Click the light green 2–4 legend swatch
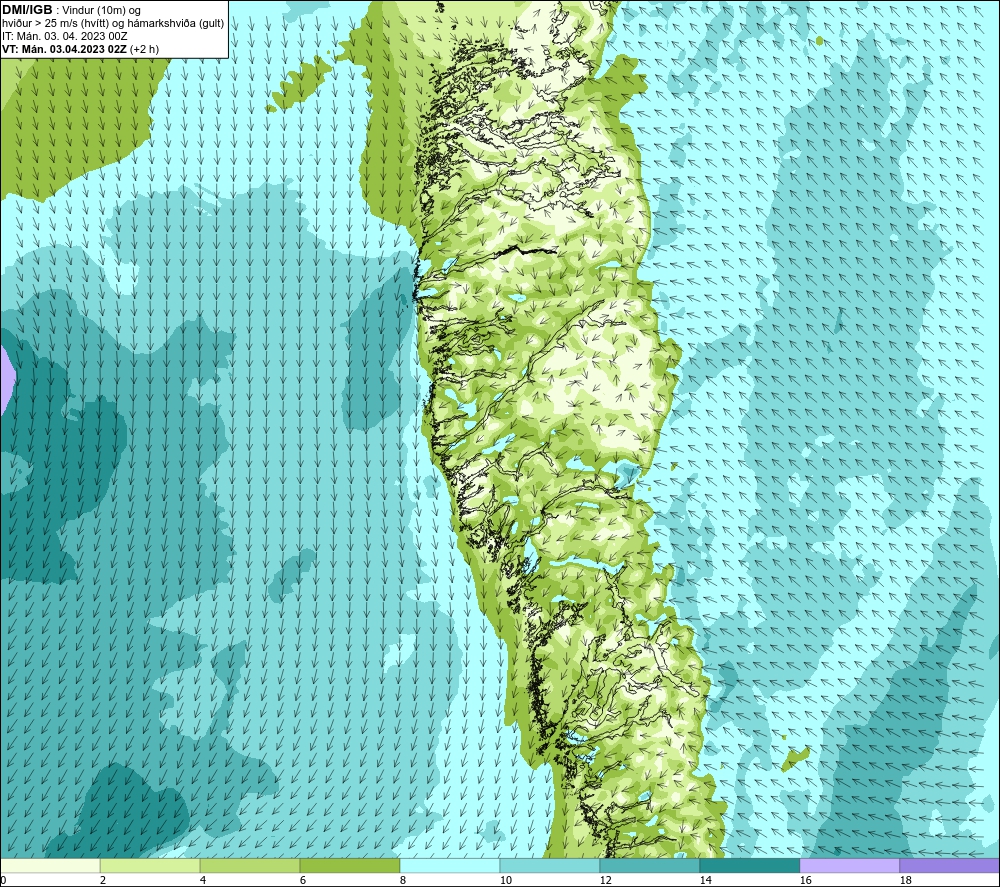The height and width of the screenshot is (887, 1000). [x=150, y=865]
